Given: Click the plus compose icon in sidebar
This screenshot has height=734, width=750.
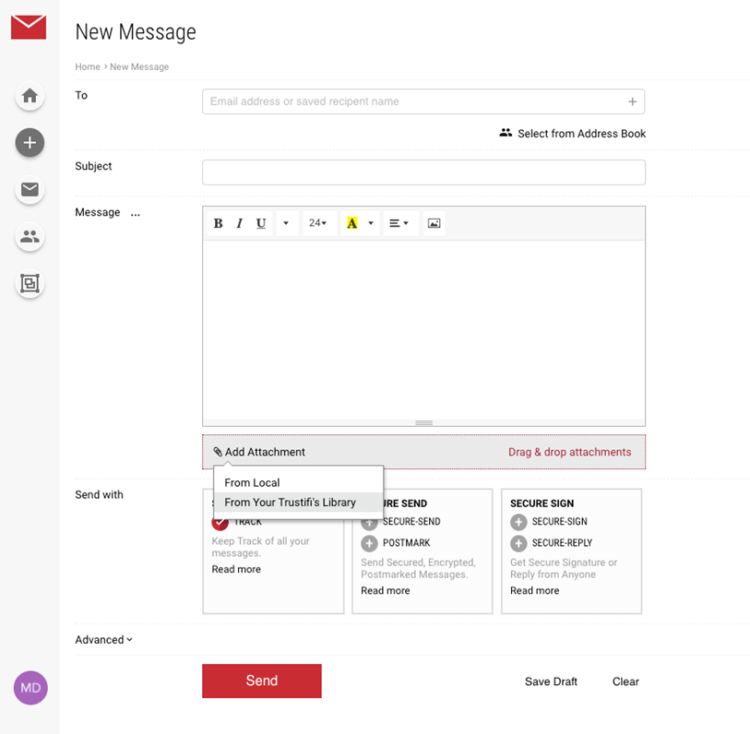Looking at the screenshot, I should pos(30,143).
